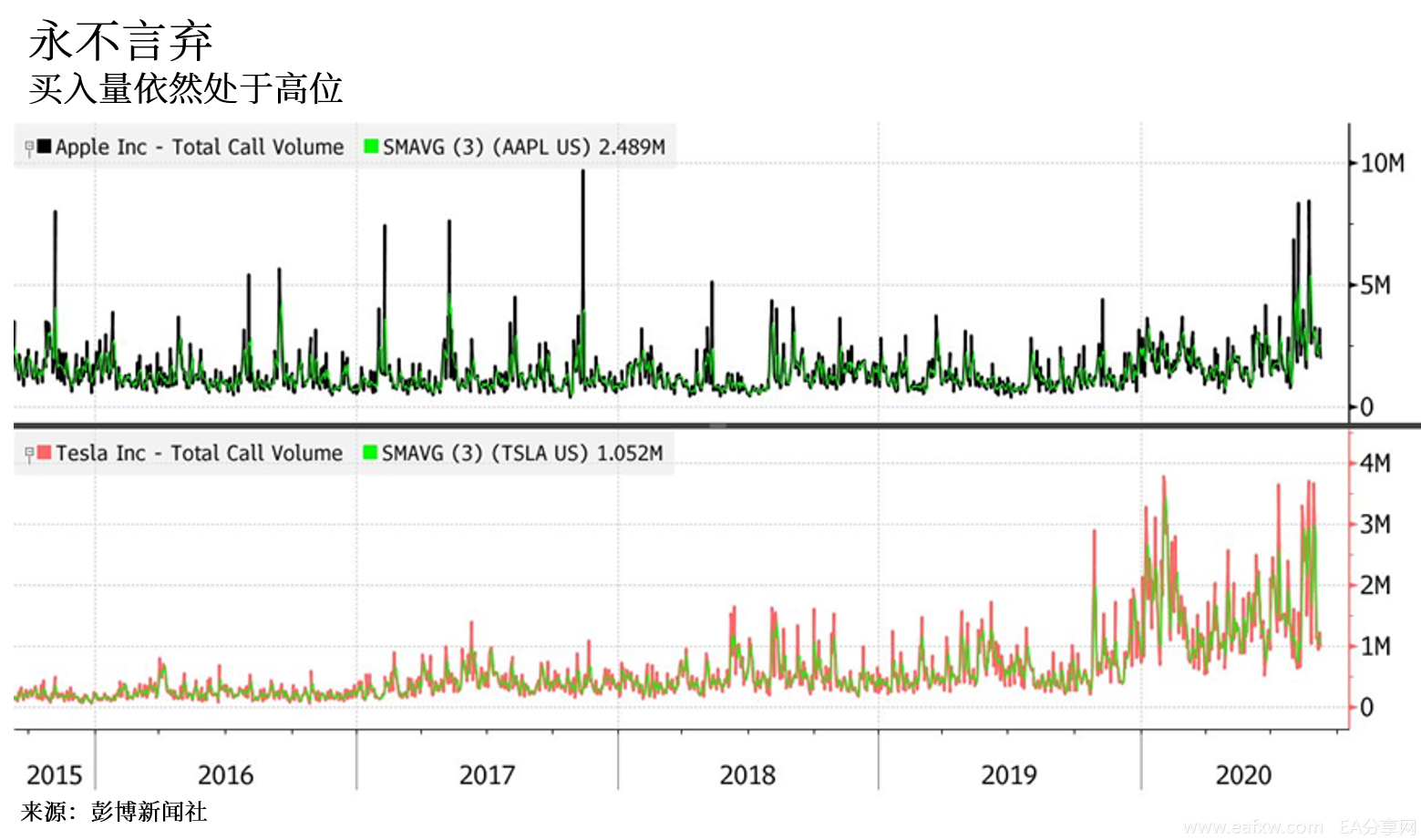Viewport: 1421px width, 840px height.
Task: Click the Apple legend pin icon
Action: 29,148
